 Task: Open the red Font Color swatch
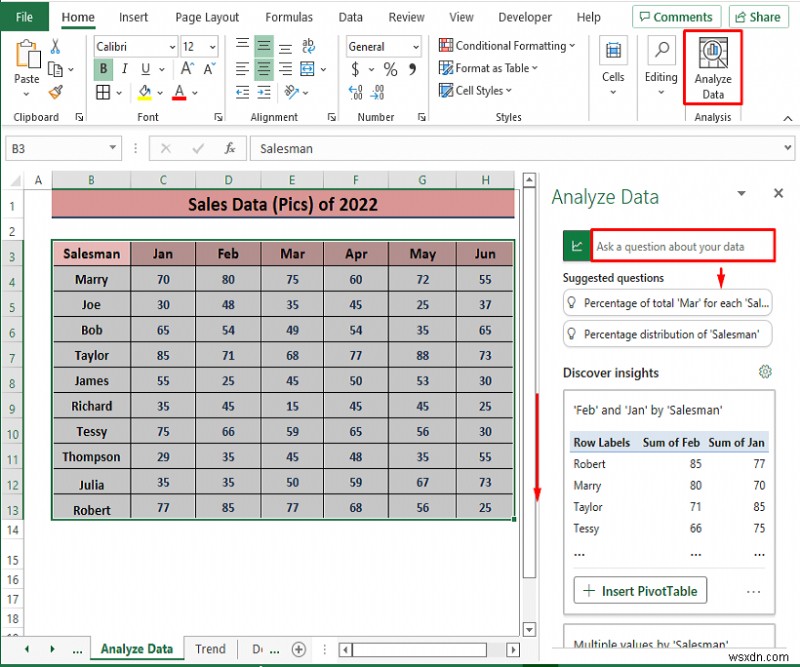(179, 91)
